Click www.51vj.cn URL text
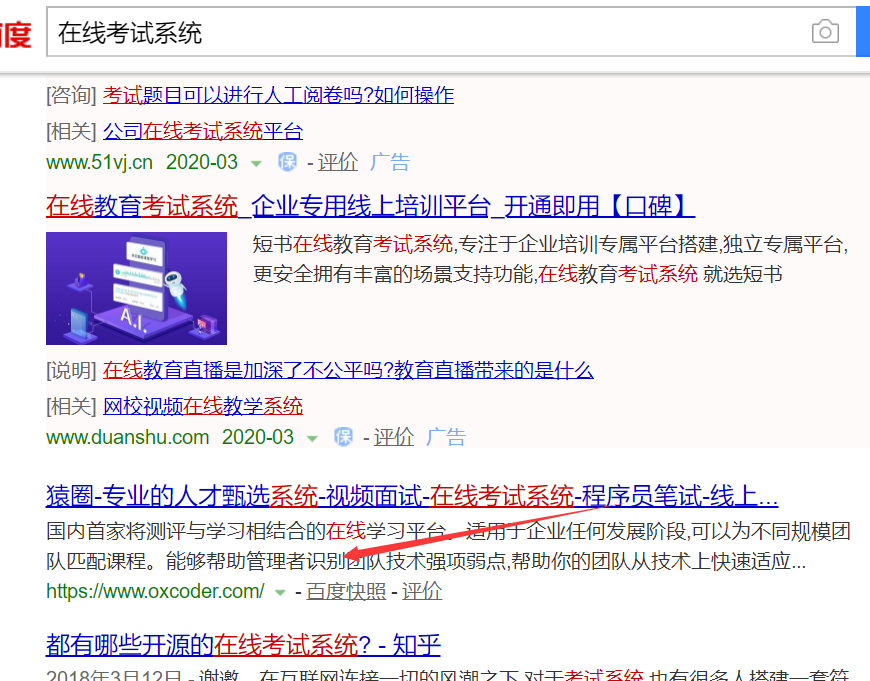 pos(99,162)
